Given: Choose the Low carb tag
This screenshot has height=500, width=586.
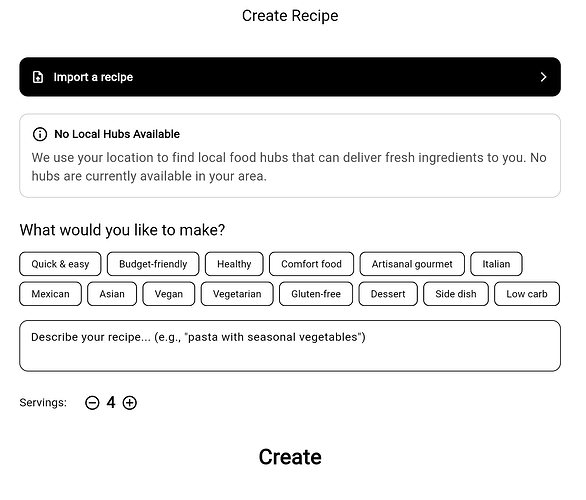Looking at the screenshot, I should (527, 294).
